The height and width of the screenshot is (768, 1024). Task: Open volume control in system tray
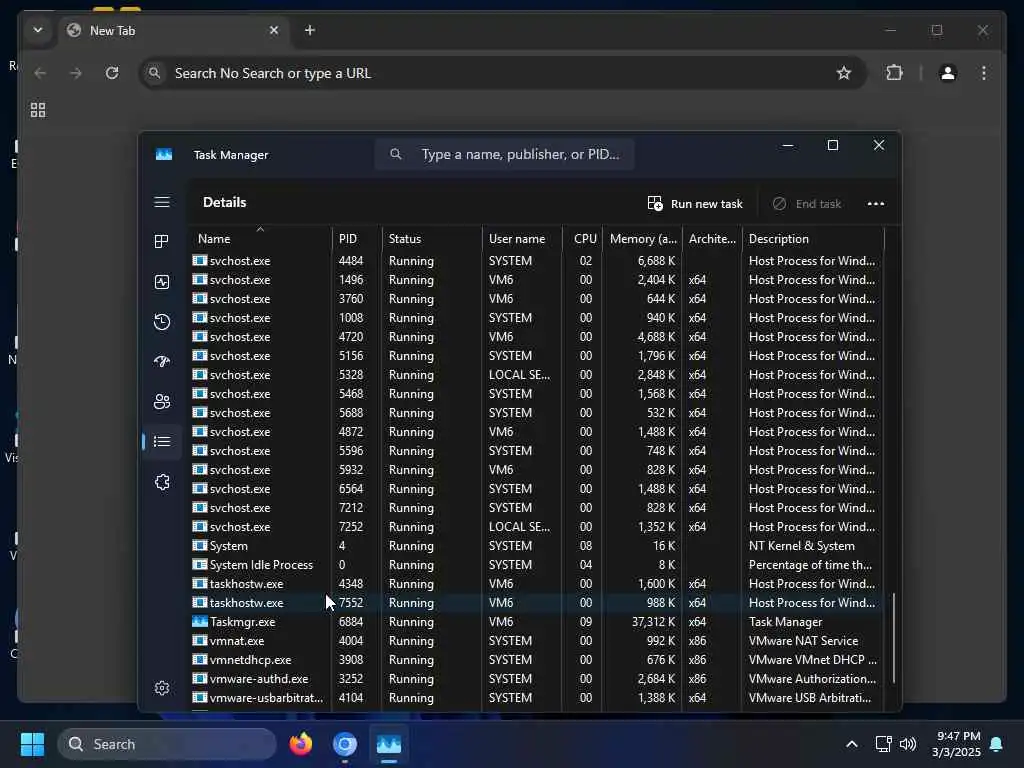pos(908,744)
